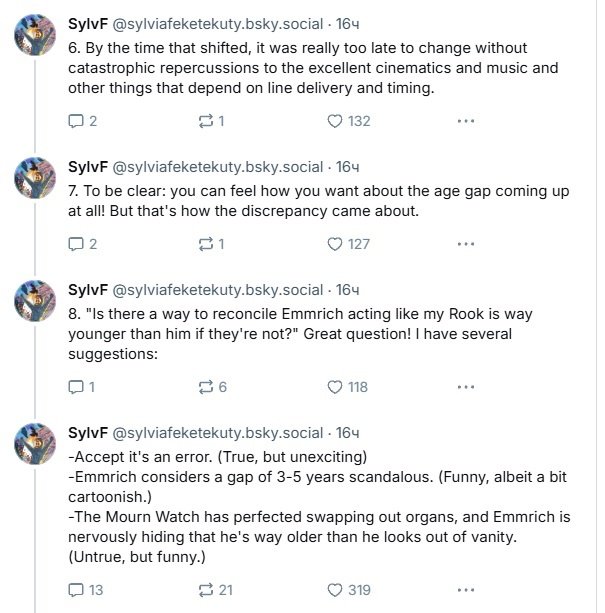Repost post 7 about the discrepancy

[x=206, y=244]
